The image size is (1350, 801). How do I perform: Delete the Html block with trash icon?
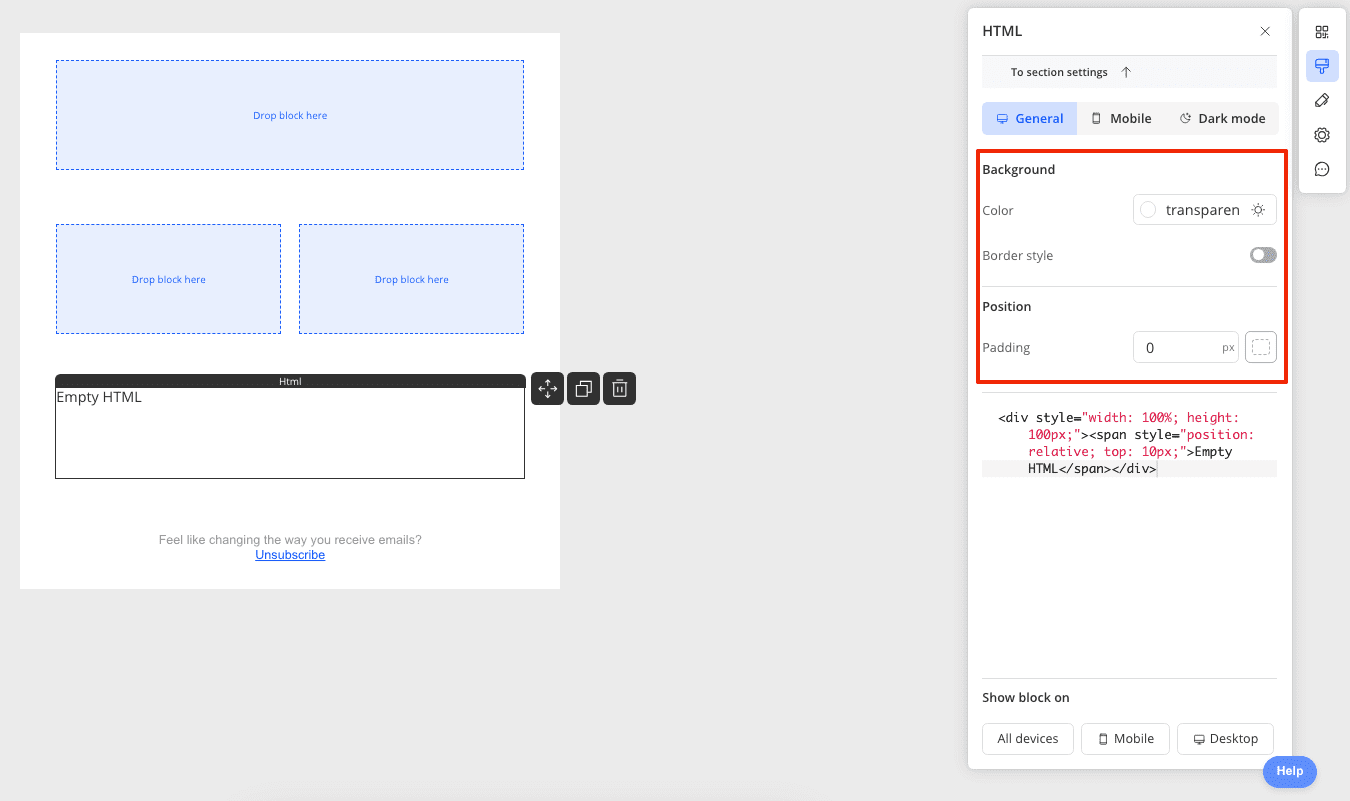620,388
